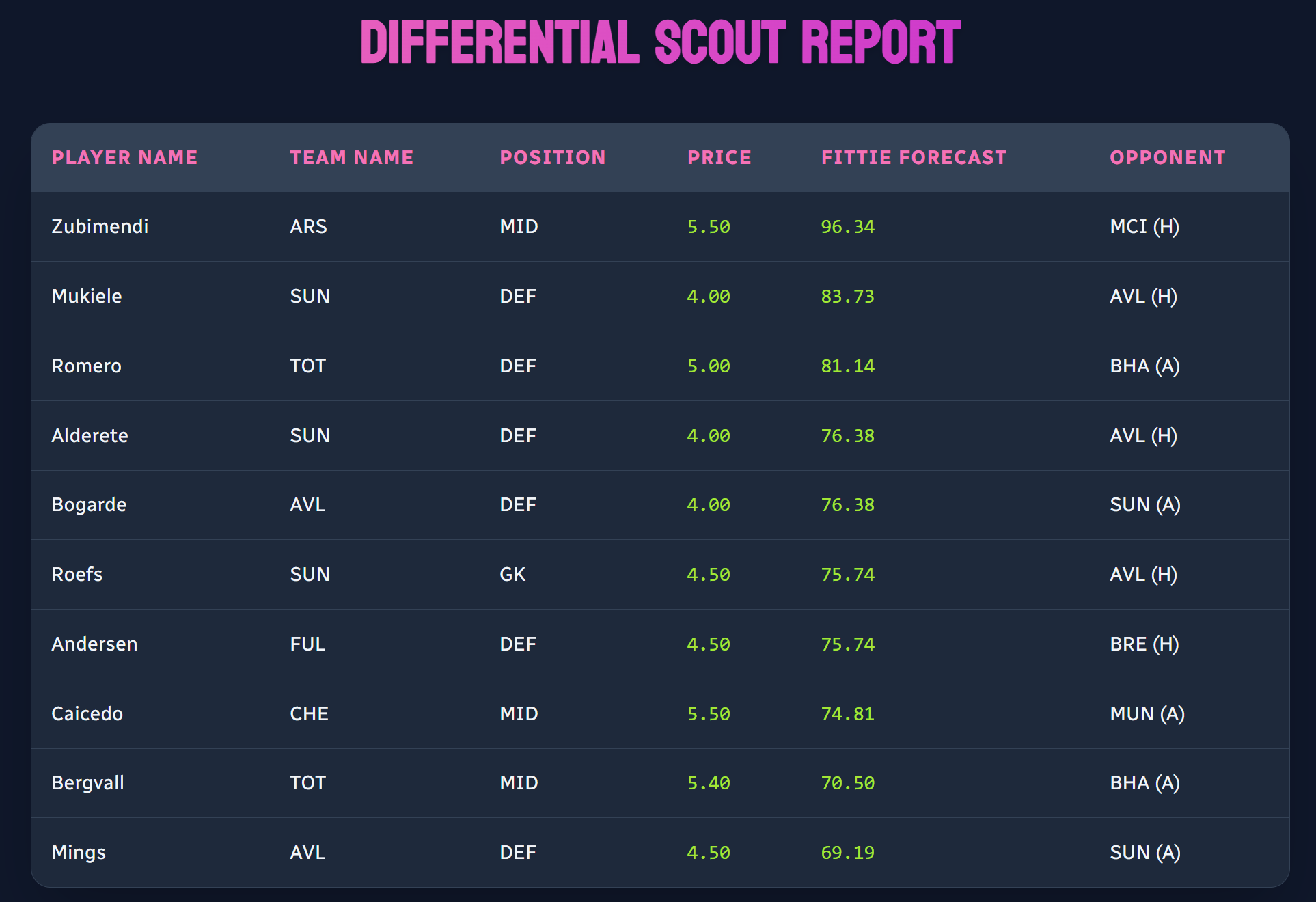Screen dimensions: 1316x902
Task: Click the Differential Scout Report title
Action: (660, 42)
